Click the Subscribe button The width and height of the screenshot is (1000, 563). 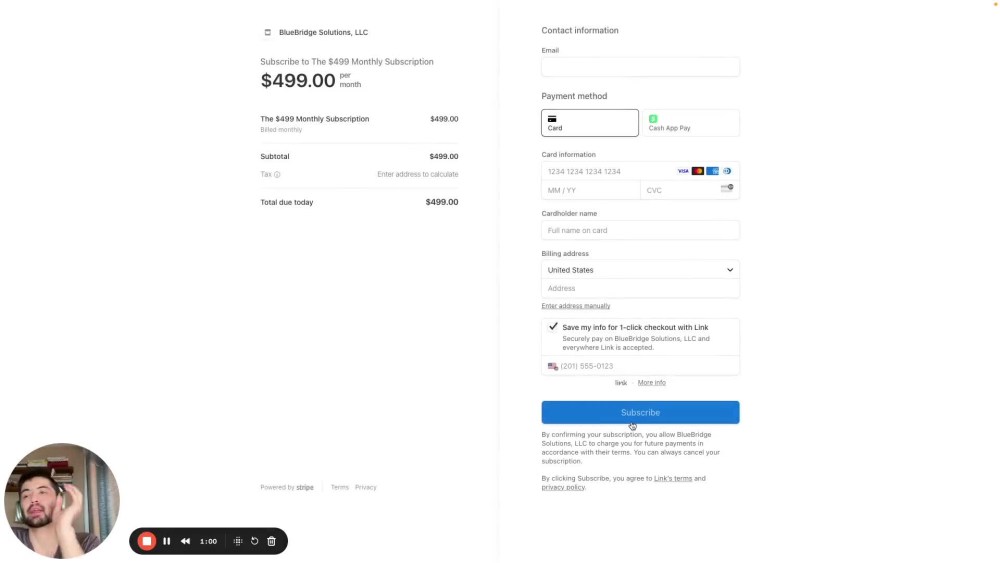click(640, 413)
